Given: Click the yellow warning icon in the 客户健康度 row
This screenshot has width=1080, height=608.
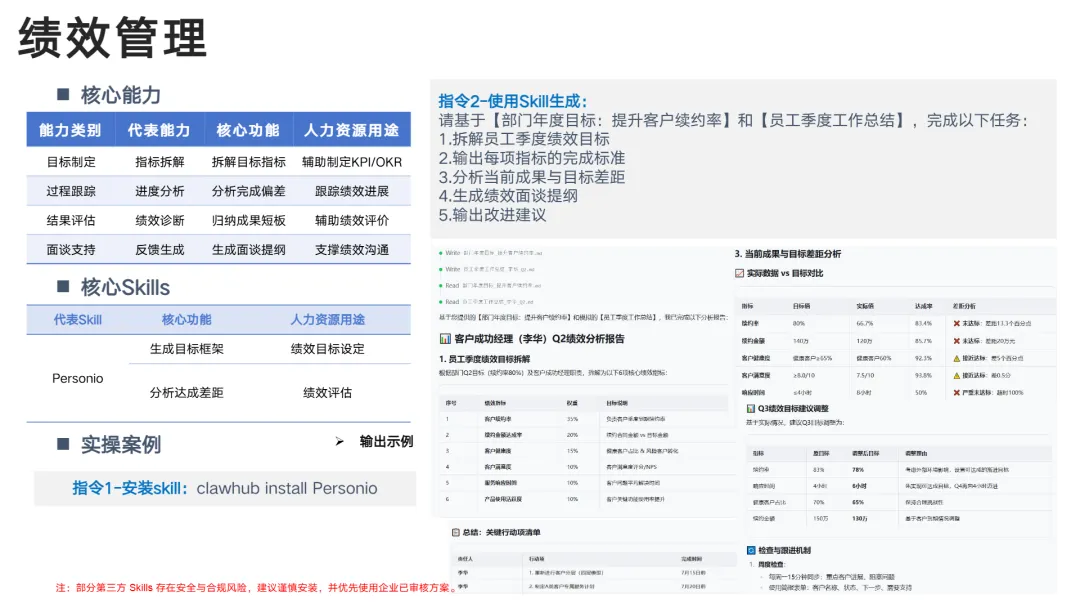Looking at the screenshot, I should pos(956,358).
